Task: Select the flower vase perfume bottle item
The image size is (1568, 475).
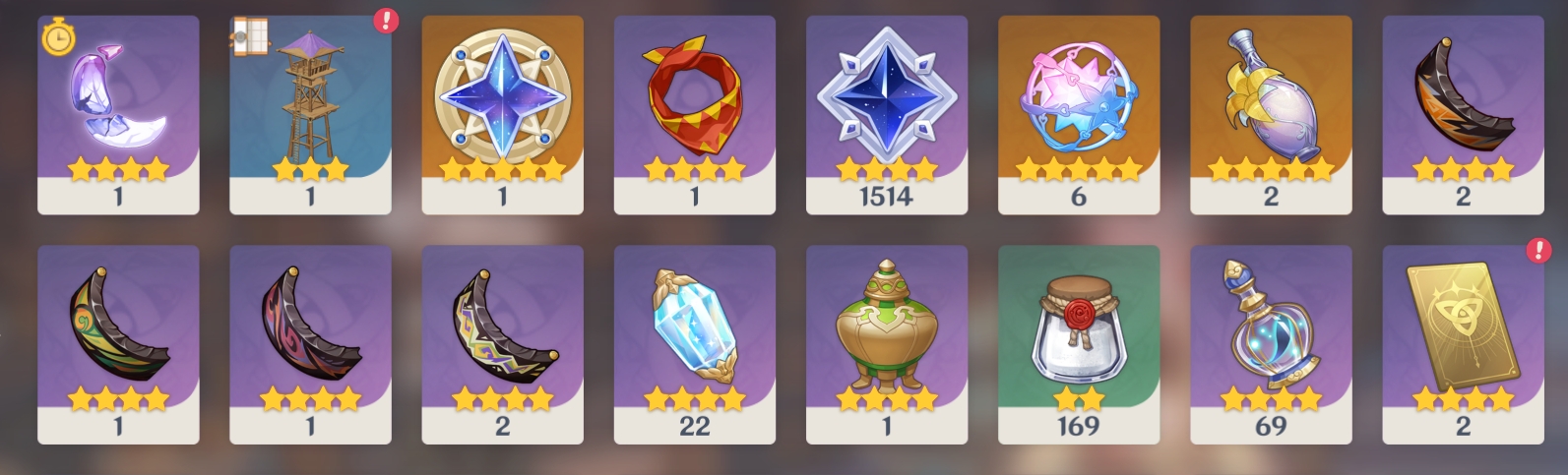Action: point(1271,115)
